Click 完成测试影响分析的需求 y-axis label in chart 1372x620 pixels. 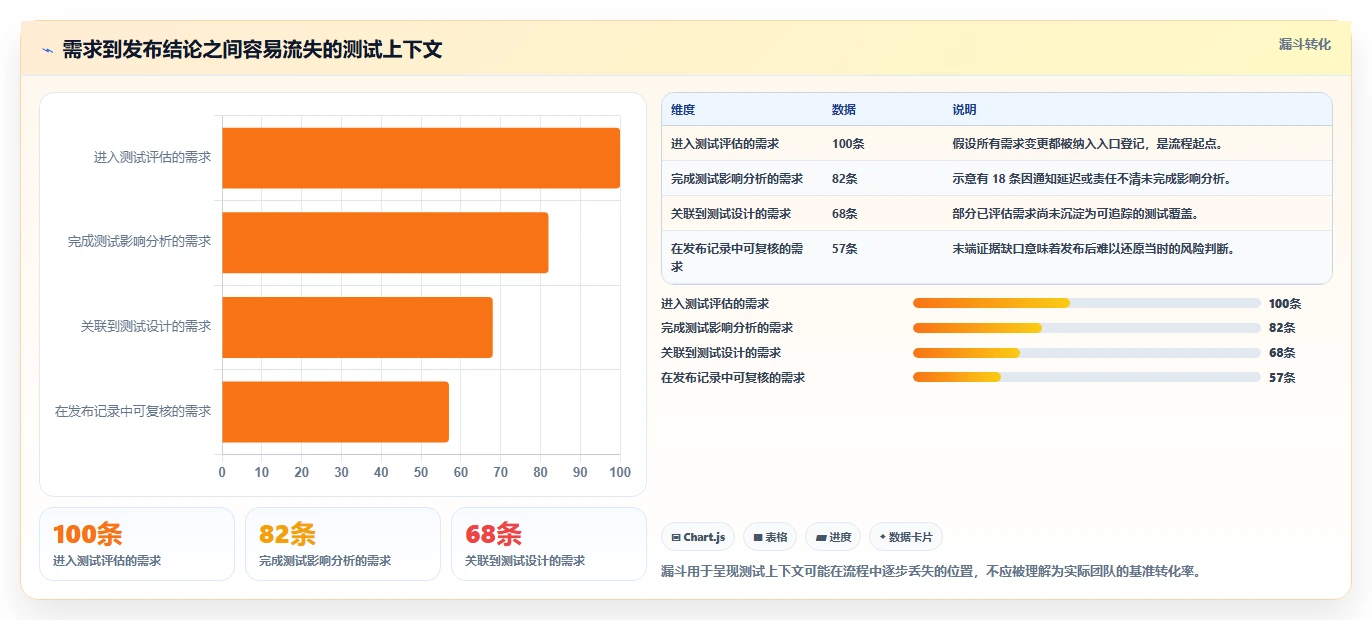coord(140,242)
